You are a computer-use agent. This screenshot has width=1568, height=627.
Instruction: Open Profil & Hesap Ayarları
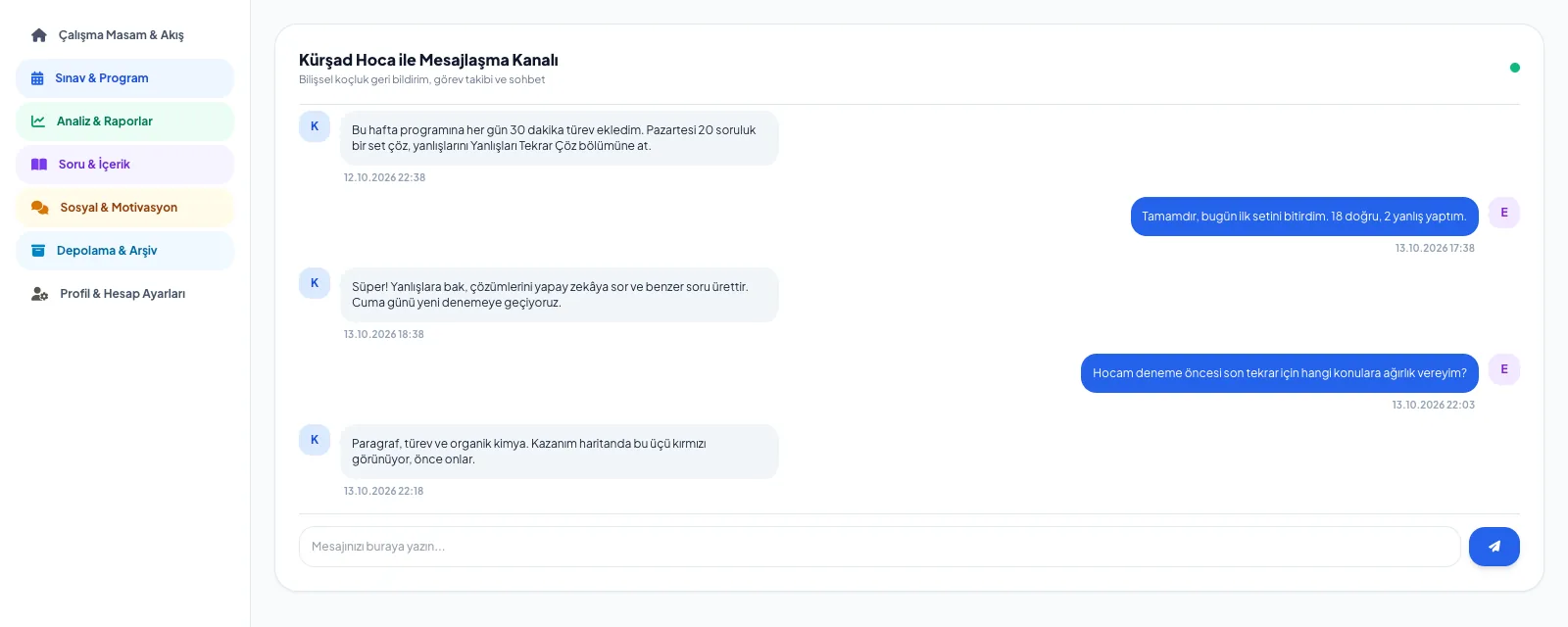click(x=124, y=294)
